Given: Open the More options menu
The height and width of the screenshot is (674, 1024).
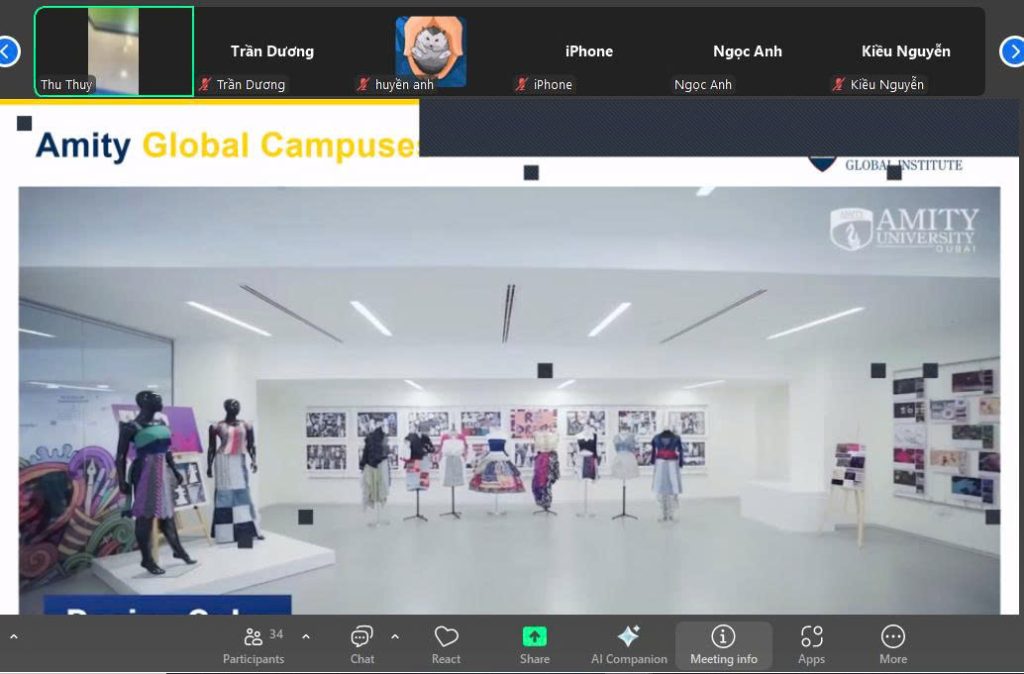Looking at the screenshot, I should (x=893, y=645).
